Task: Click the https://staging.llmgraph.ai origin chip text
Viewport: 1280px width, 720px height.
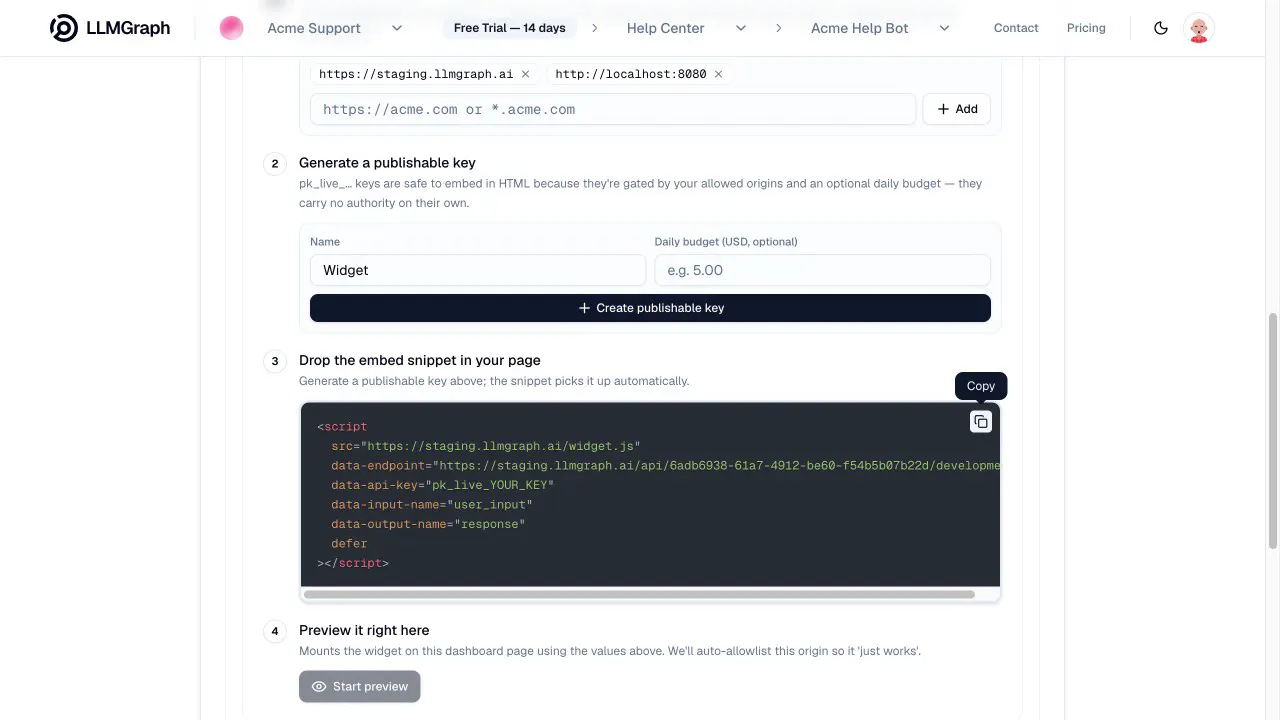Action: [x=416, y=74]
